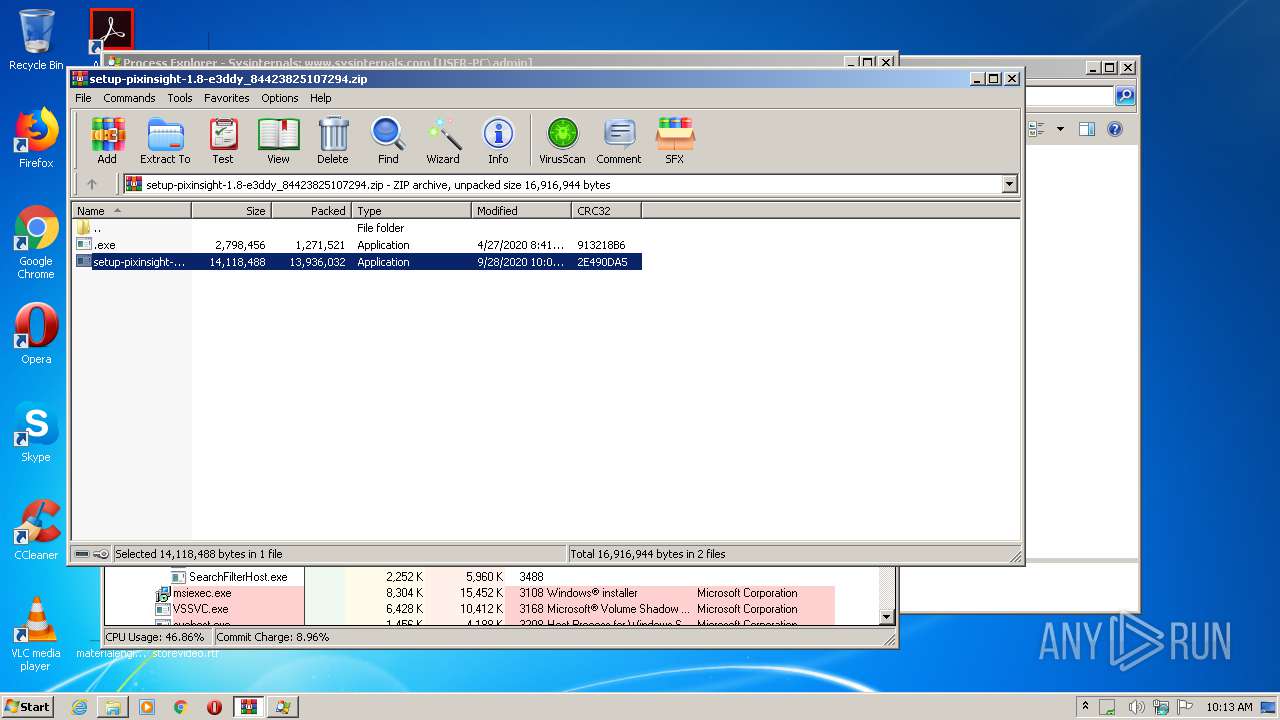Open Skype desktop shortcut
The image size is (1280, 720).
coord(36,432)
